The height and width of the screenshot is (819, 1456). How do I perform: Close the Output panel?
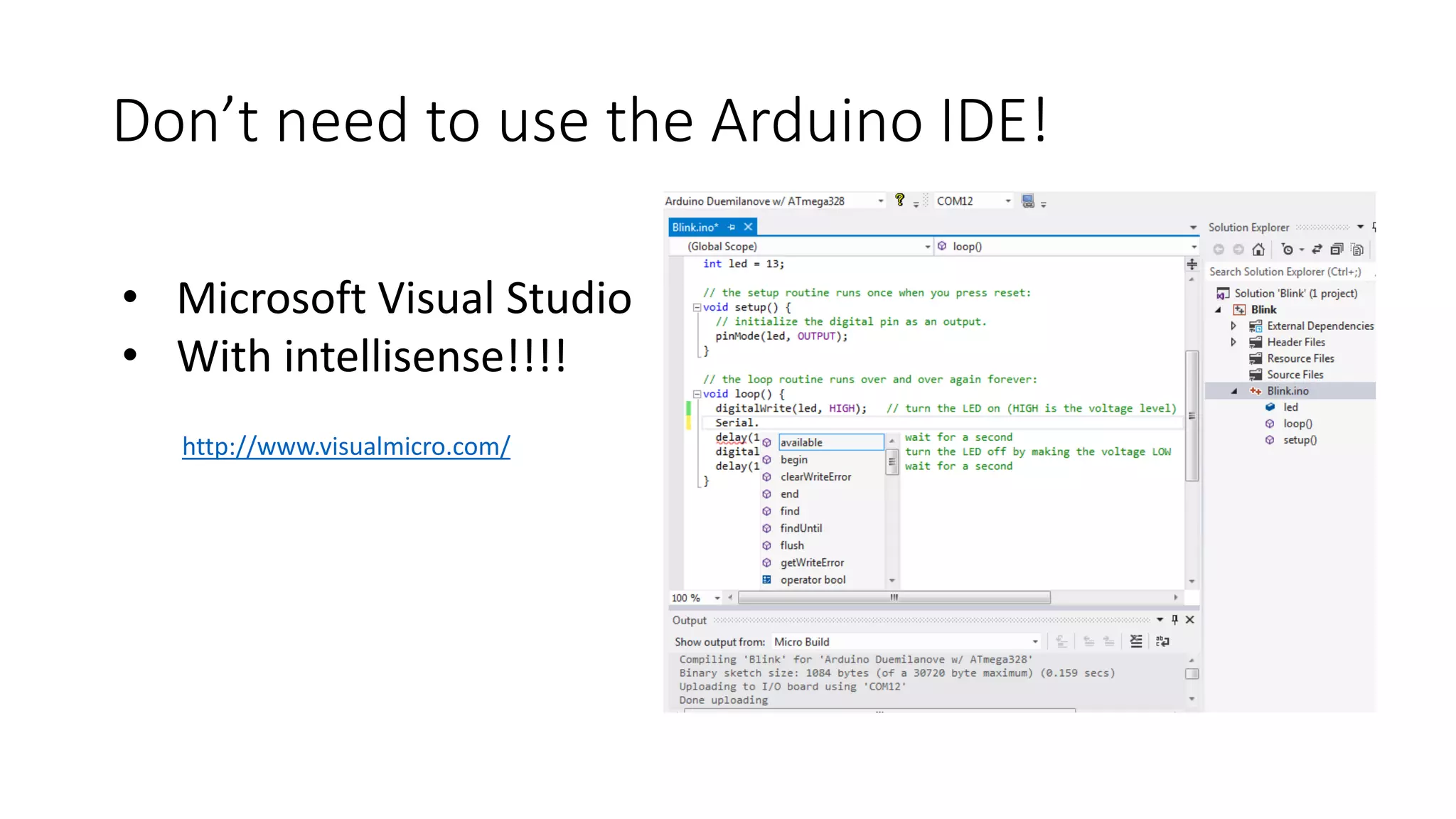point(1190,620)
